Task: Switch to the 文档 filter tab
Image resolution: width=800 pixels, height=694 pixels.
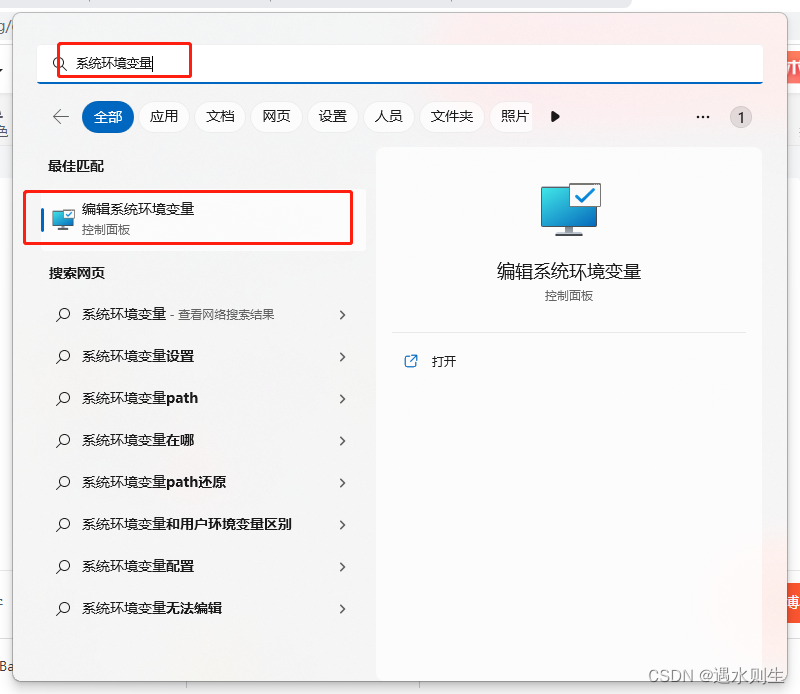Action: point(220,117)
